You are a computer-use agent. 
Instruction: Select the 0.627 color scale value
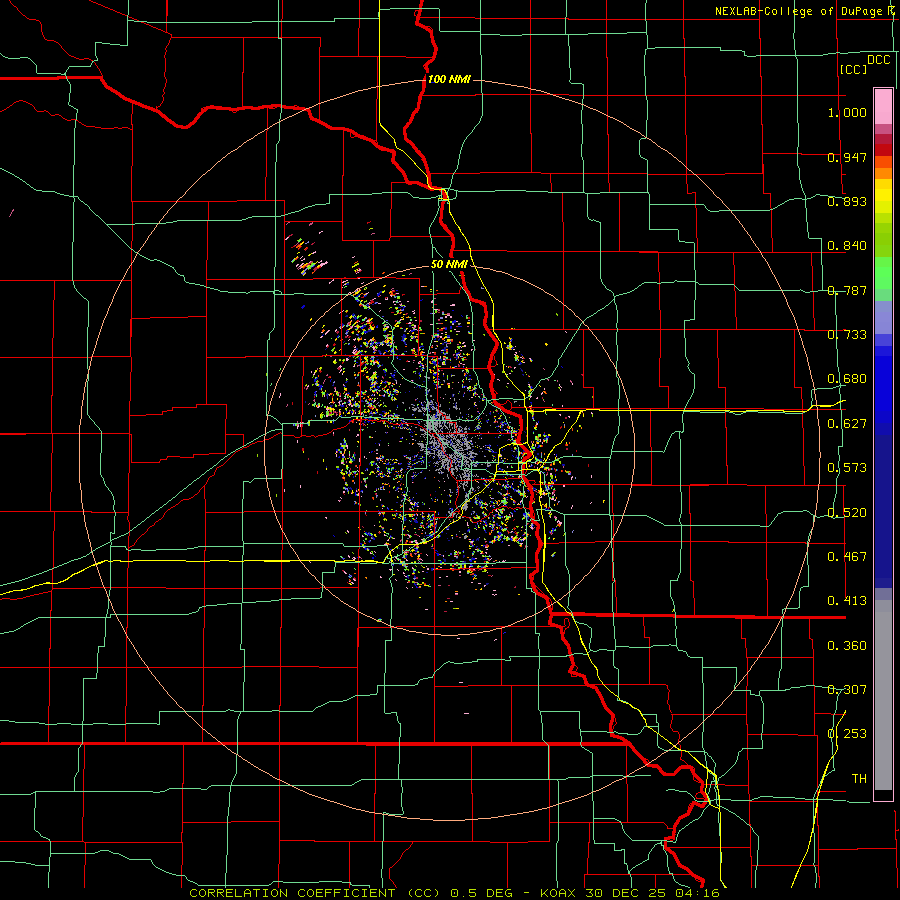[847, 424]
